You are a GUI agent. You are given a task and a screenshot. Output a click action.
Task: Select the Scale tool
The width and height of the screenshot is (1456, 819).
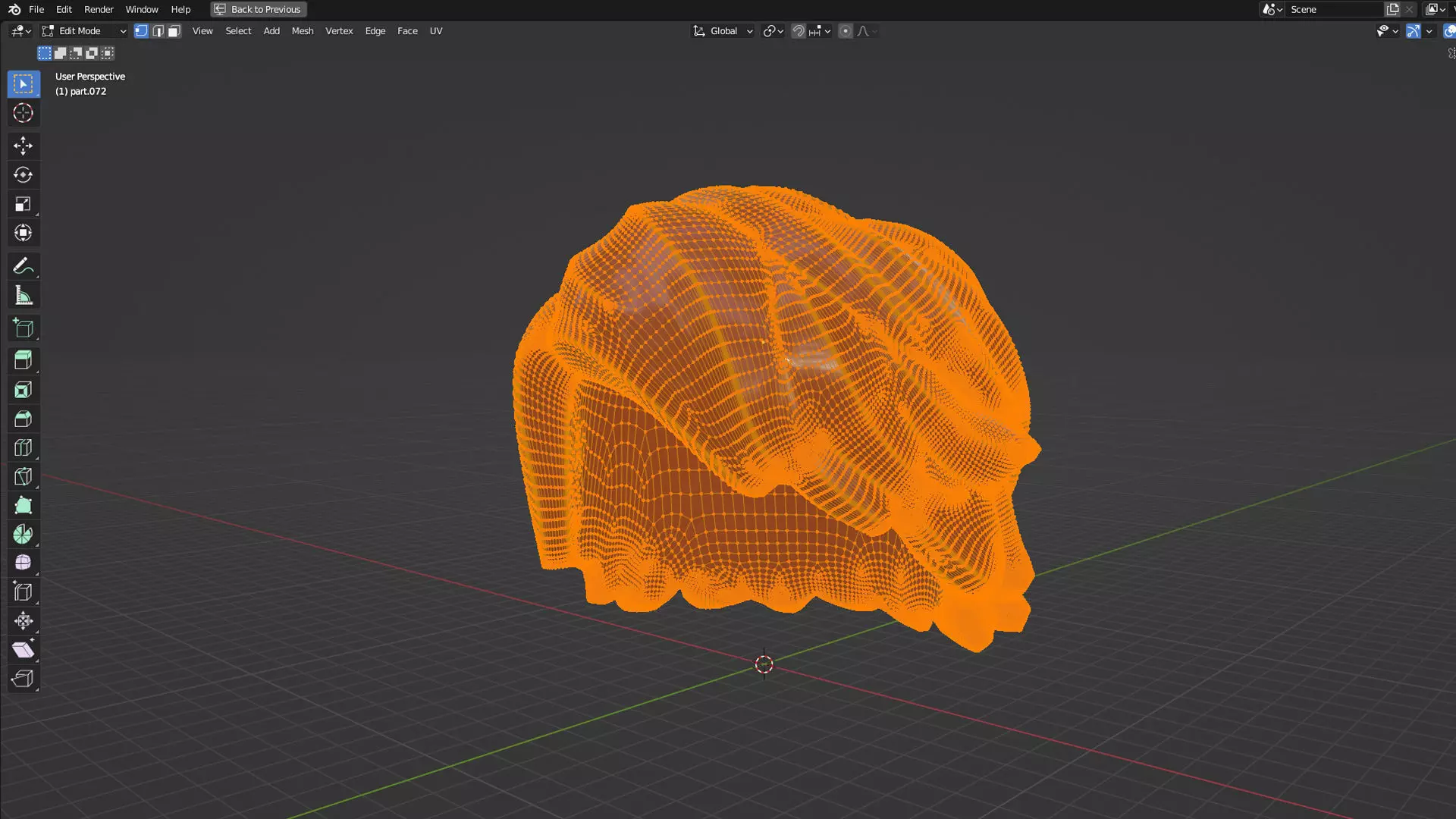pyautogui.click(x=23, y=204)
